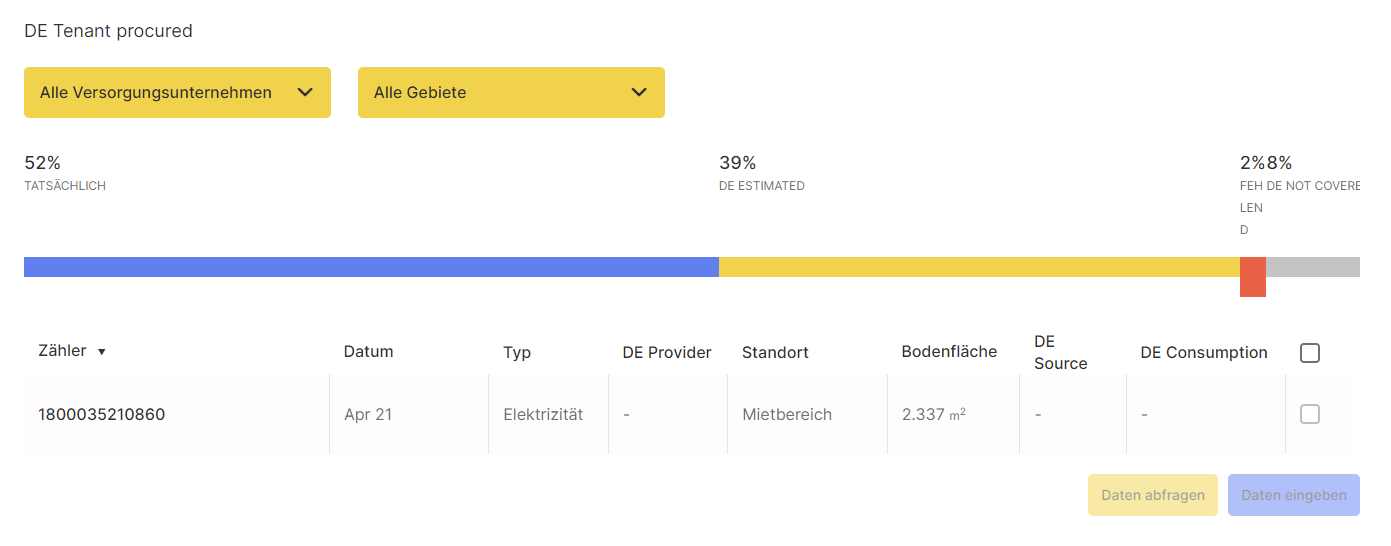The width and height of the screenshot is (1391, 546).
Task: Check the row checkbox for meter 1800035210860
Action: click(1310, 414)
